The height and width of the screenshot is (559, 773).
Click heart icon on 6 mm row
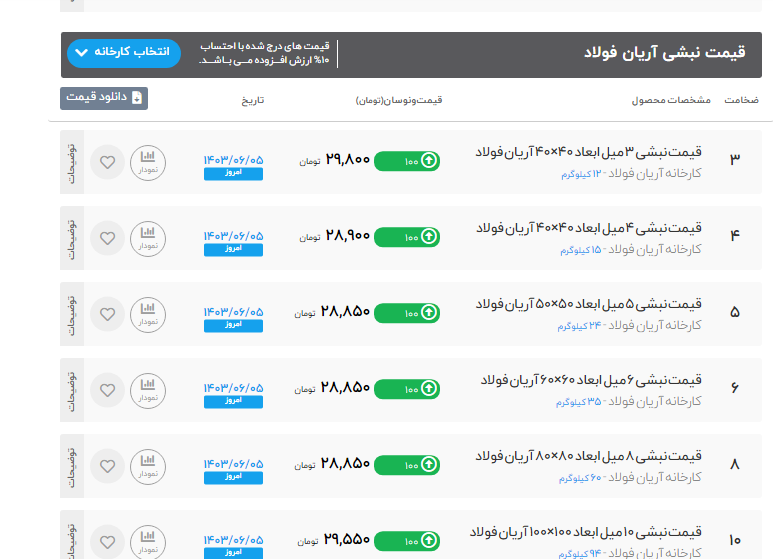point(107,390)
